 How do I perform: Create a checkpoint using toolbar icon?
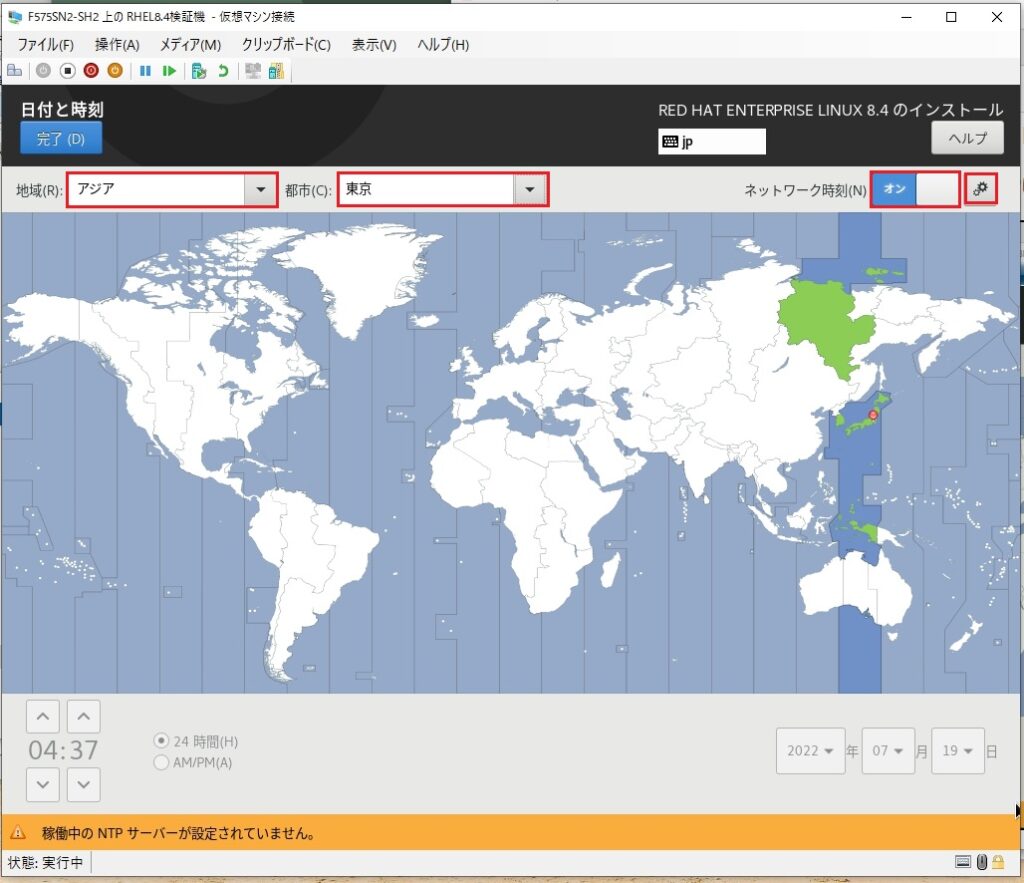pos(199,71)
